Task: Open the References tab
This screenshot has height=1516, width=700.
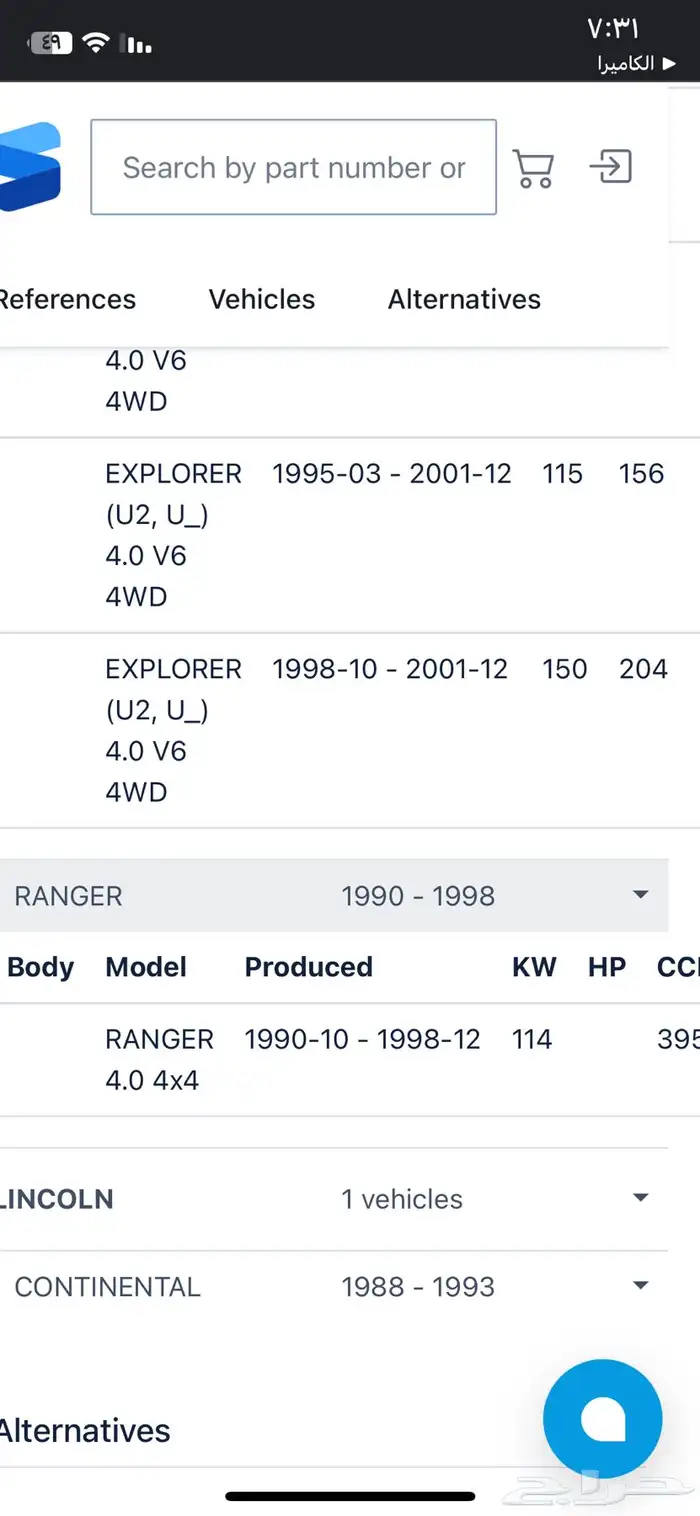Action: coord(67,299)
